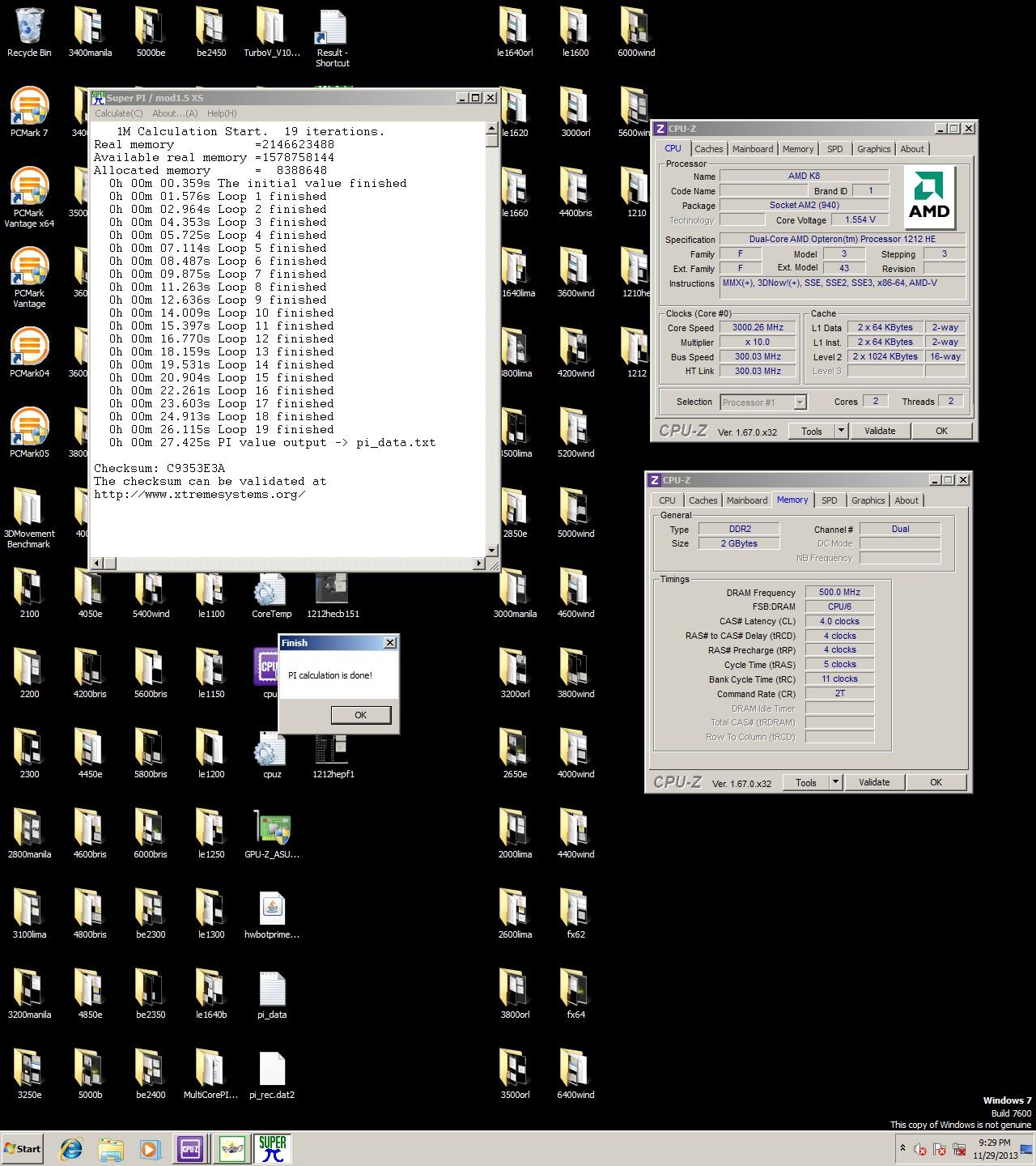Launch Internet Explorer from the taskbar
The height and width of the screenshot is (1166, 1036).
pyautogui.click(x=71, y=1148)
